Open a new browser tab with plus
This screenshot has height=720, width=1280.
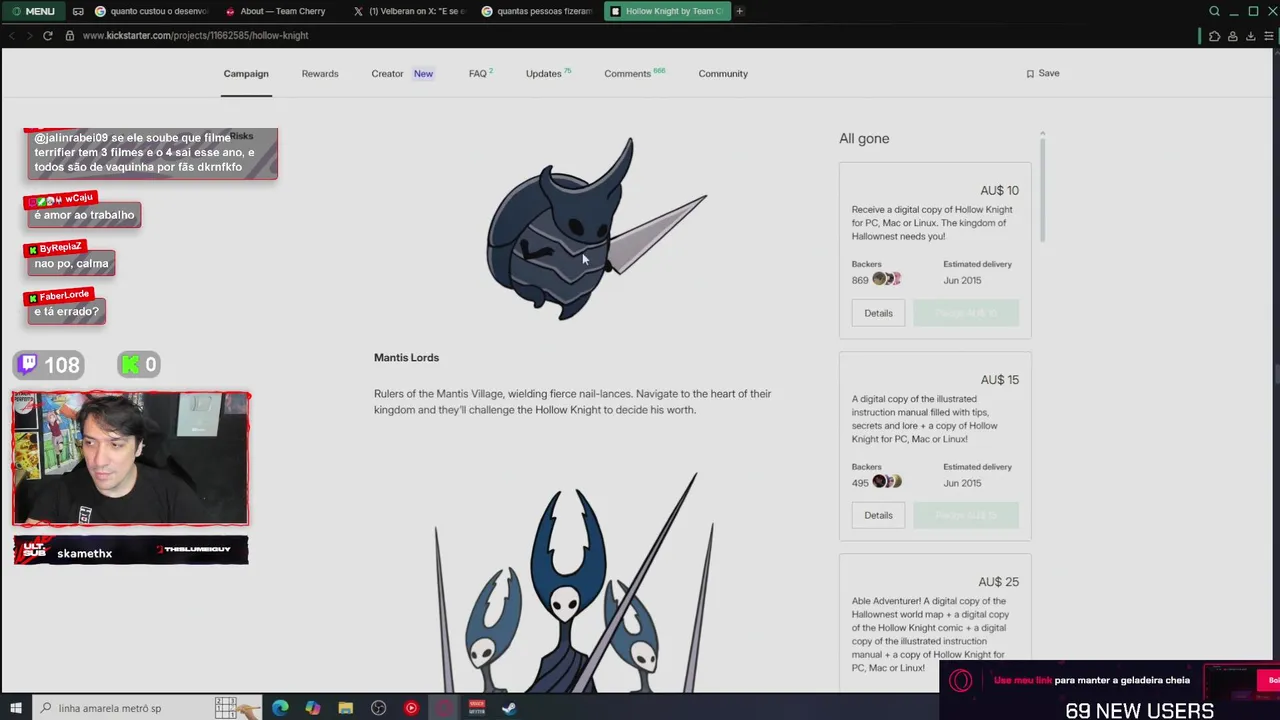tap(739, 11)
